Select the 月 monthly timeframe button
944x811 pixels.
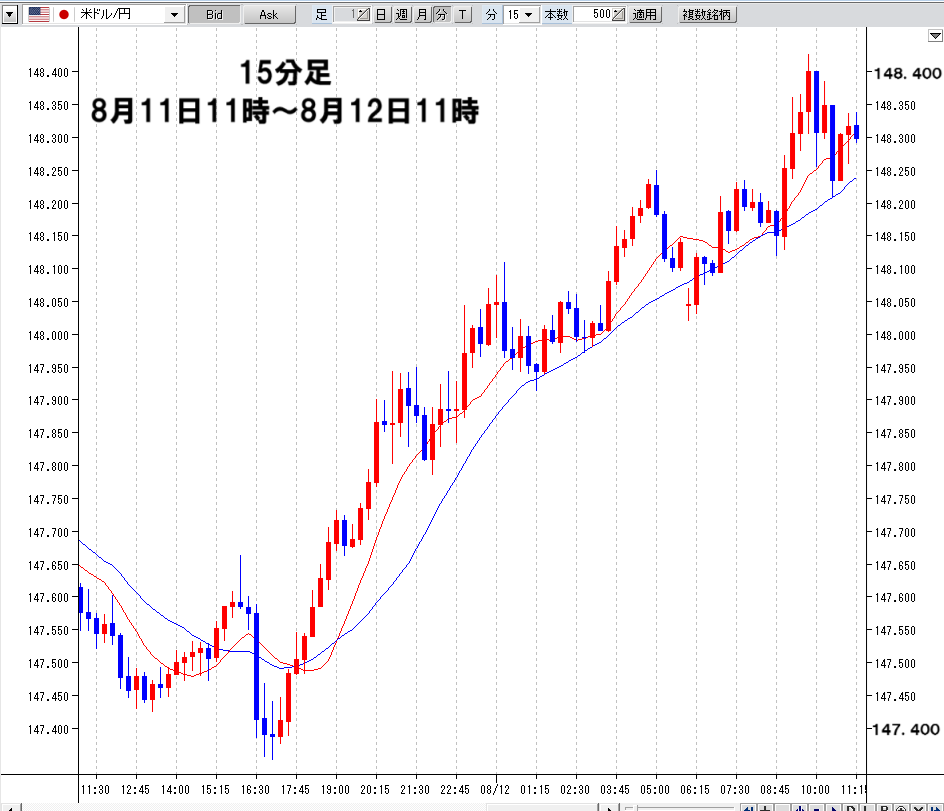[421, 14]
